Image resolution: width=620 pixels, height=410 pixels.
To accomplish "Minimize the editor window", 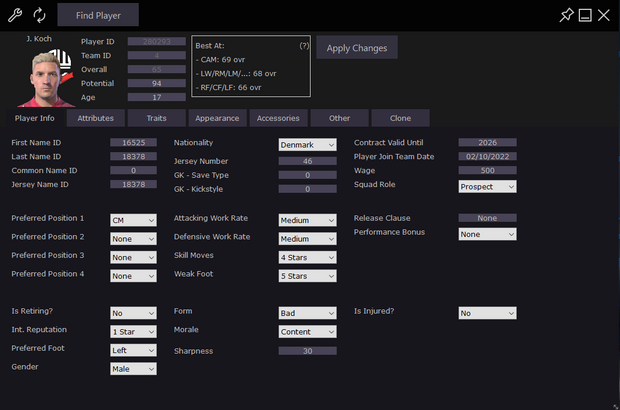I will point(585,15).
